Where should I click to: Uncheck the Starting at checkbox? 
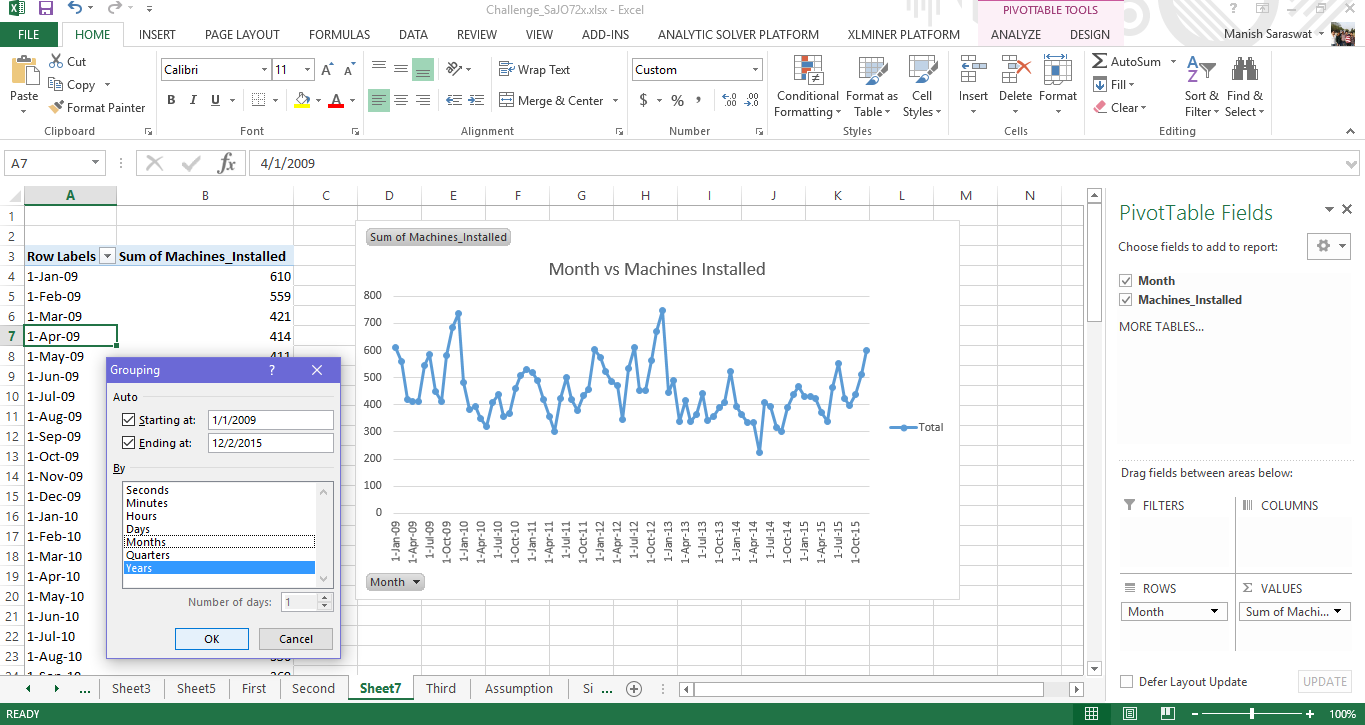(128, 420)
